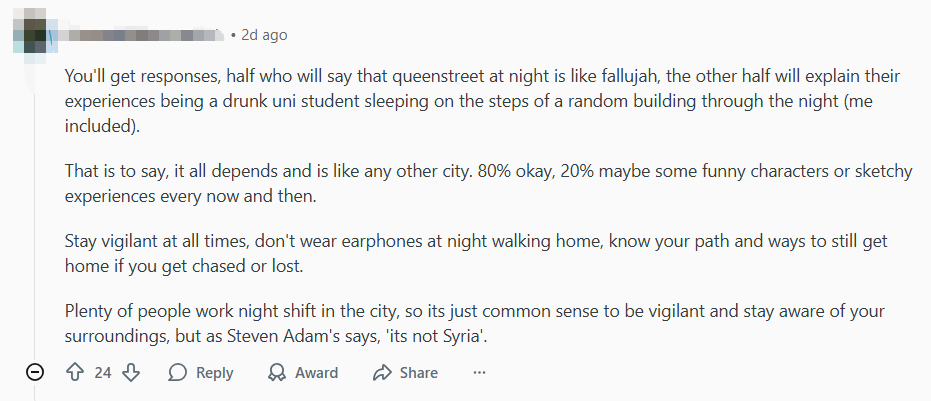
Task: Click the '2d ago' timestamp link
Action: (x=264, y=35)
